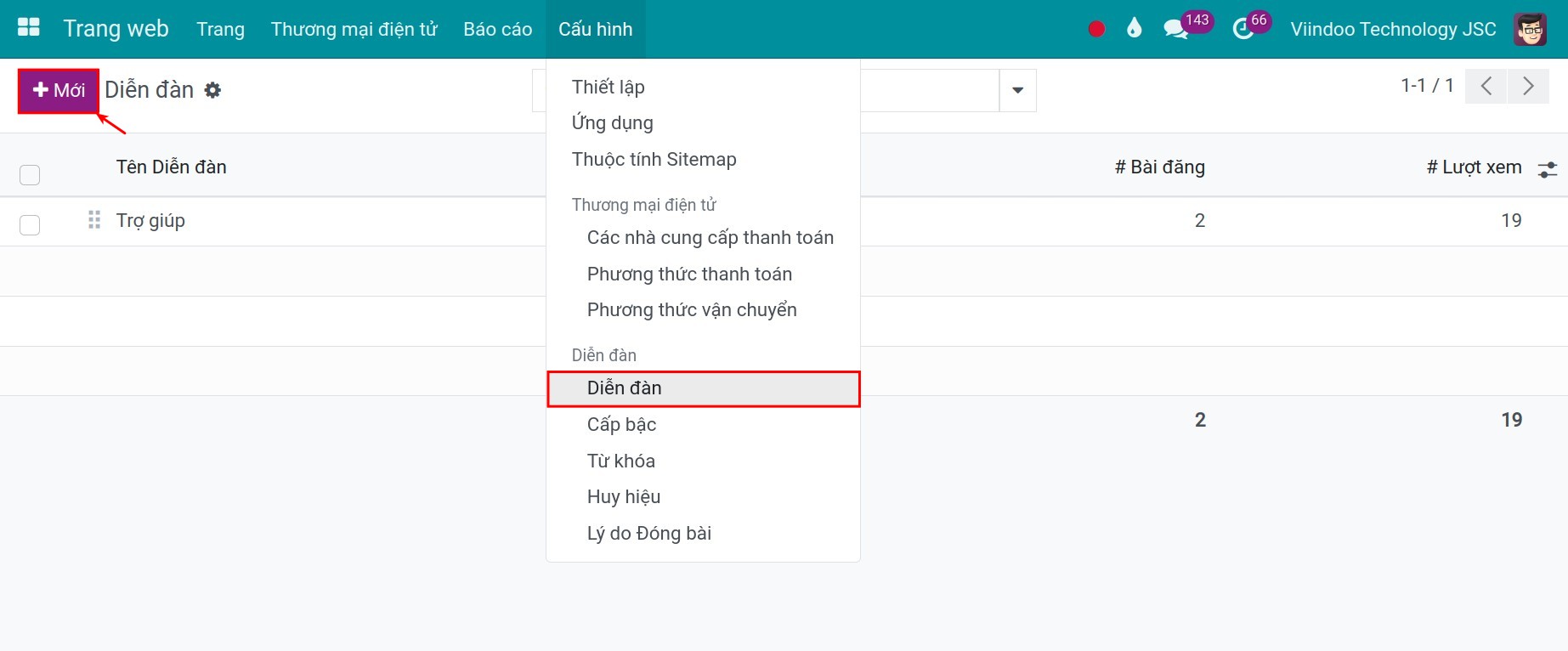Open Từ khóa menu entry
This screenshot has width=1568, height=651.
(621, 461)
